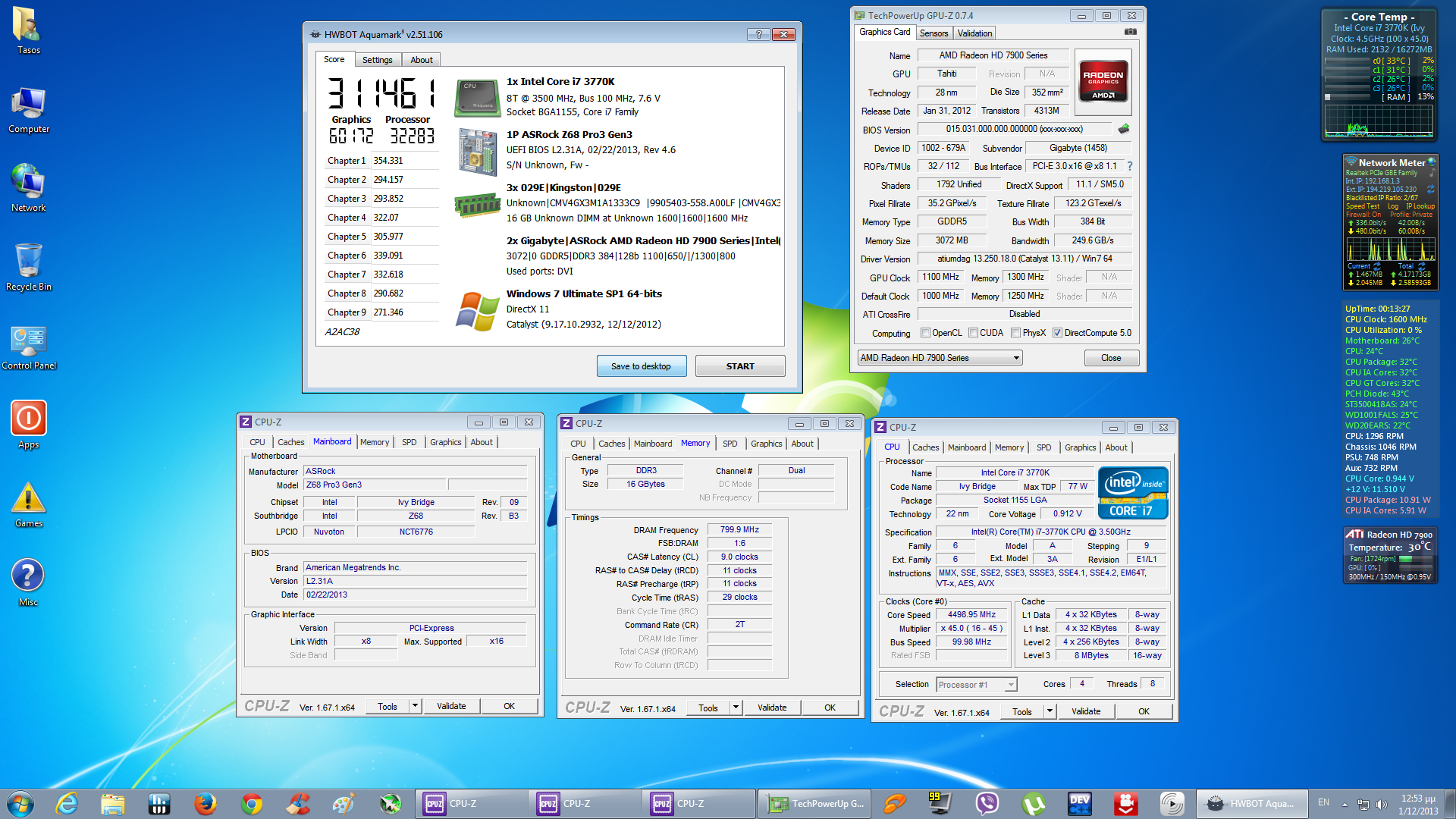Click the GPU-Z Name field
Image resolution: width=1456 pixels, height=819 pixels.
coord(993,55)
